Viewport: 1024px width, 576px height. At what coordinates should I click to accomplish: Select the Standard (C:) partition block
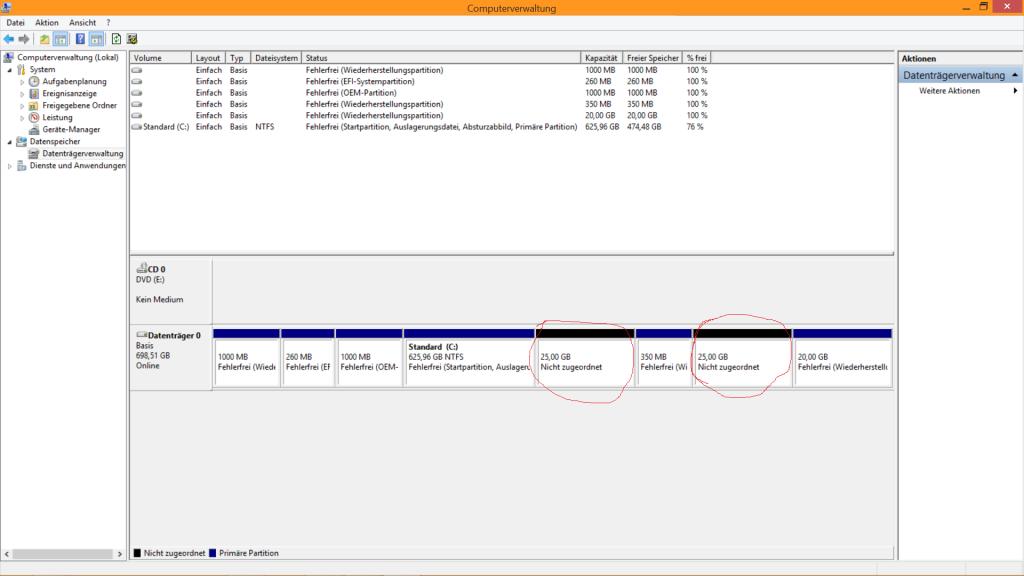[x=469, y=358]
